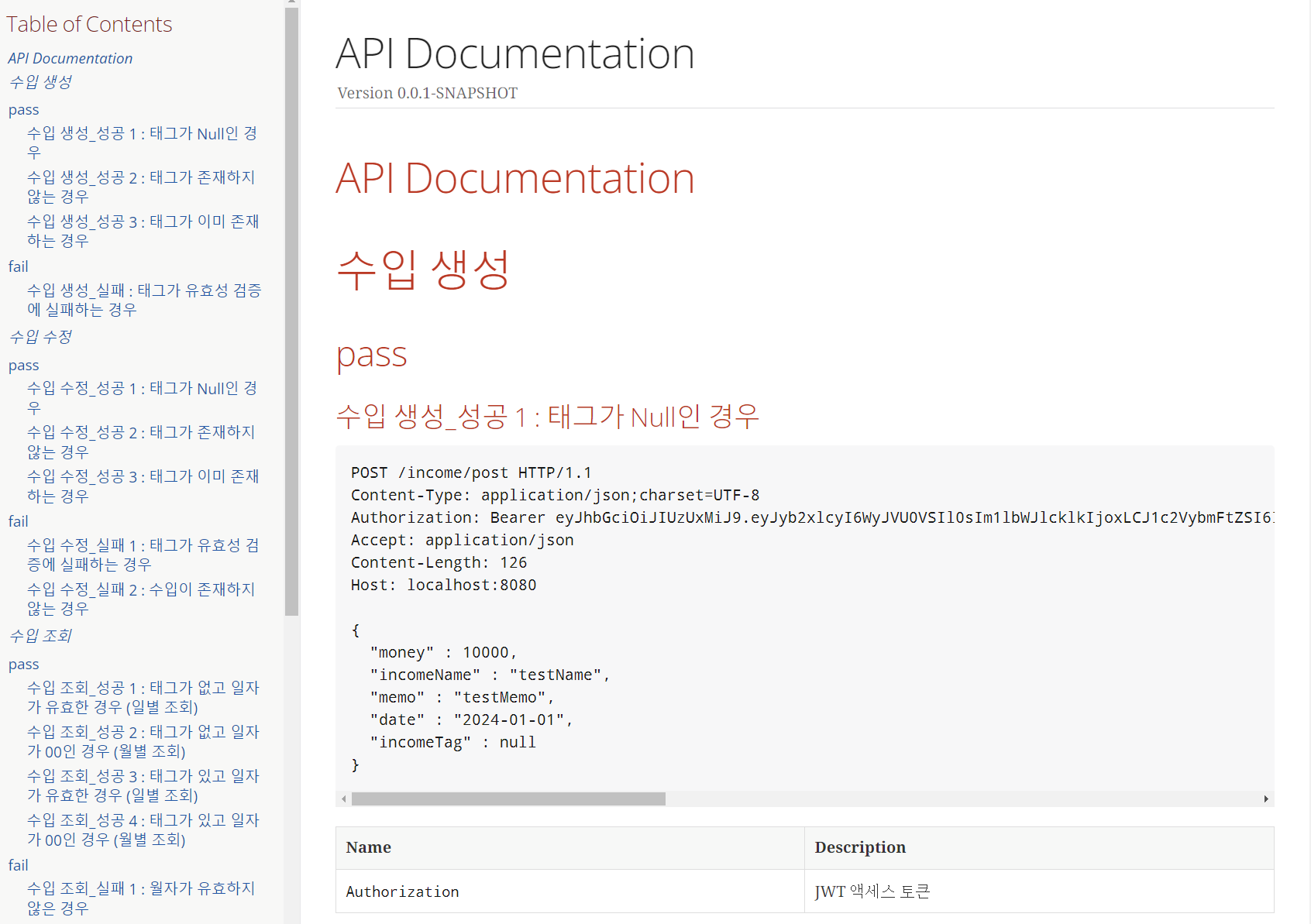Open '수입 수정_실패 2 : 수입이 존재하지 않는 경우' link
Image resolution: width=1311 pixels, height=924 pixels.
141,599
